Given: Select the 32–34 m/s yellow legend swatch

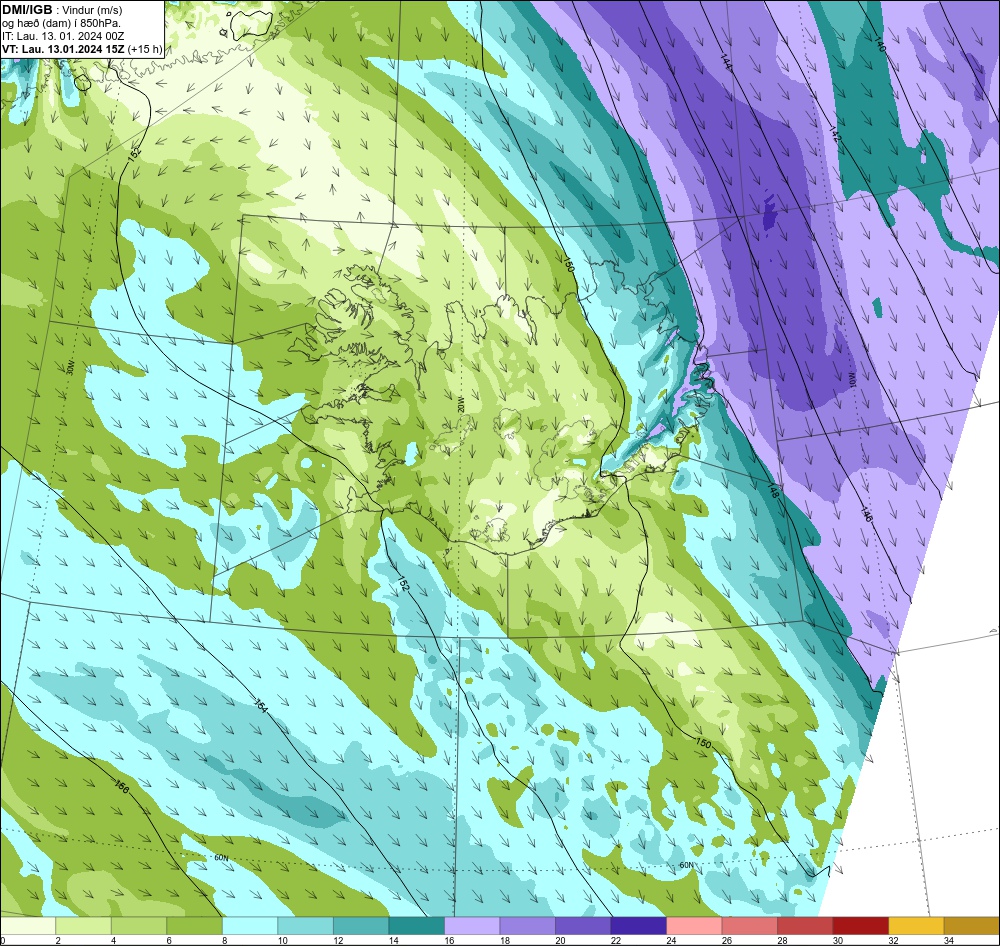Looking at the screenshot, I should pyautogui.click(x=916, y=925).
